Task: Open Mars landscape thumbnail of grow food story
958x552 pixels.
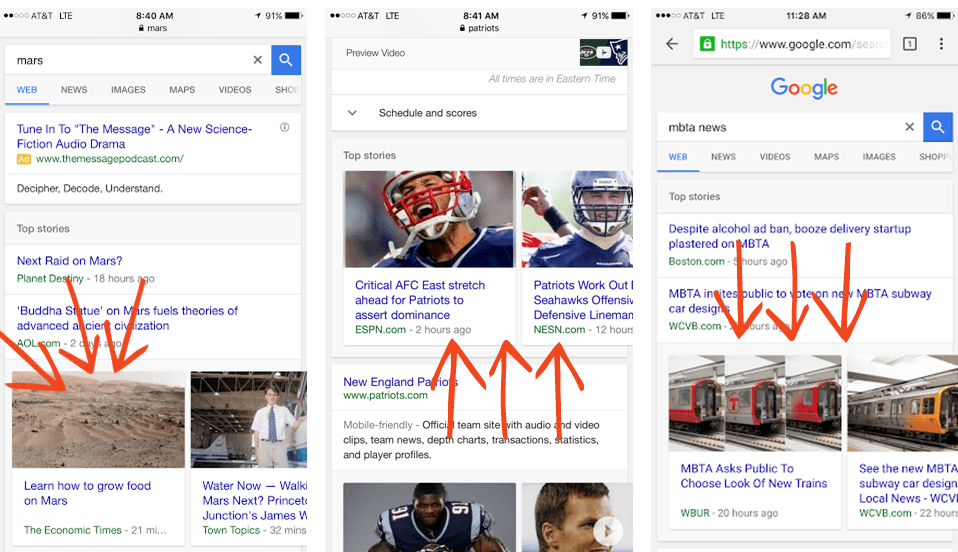Action: click(x=98, y=419)
